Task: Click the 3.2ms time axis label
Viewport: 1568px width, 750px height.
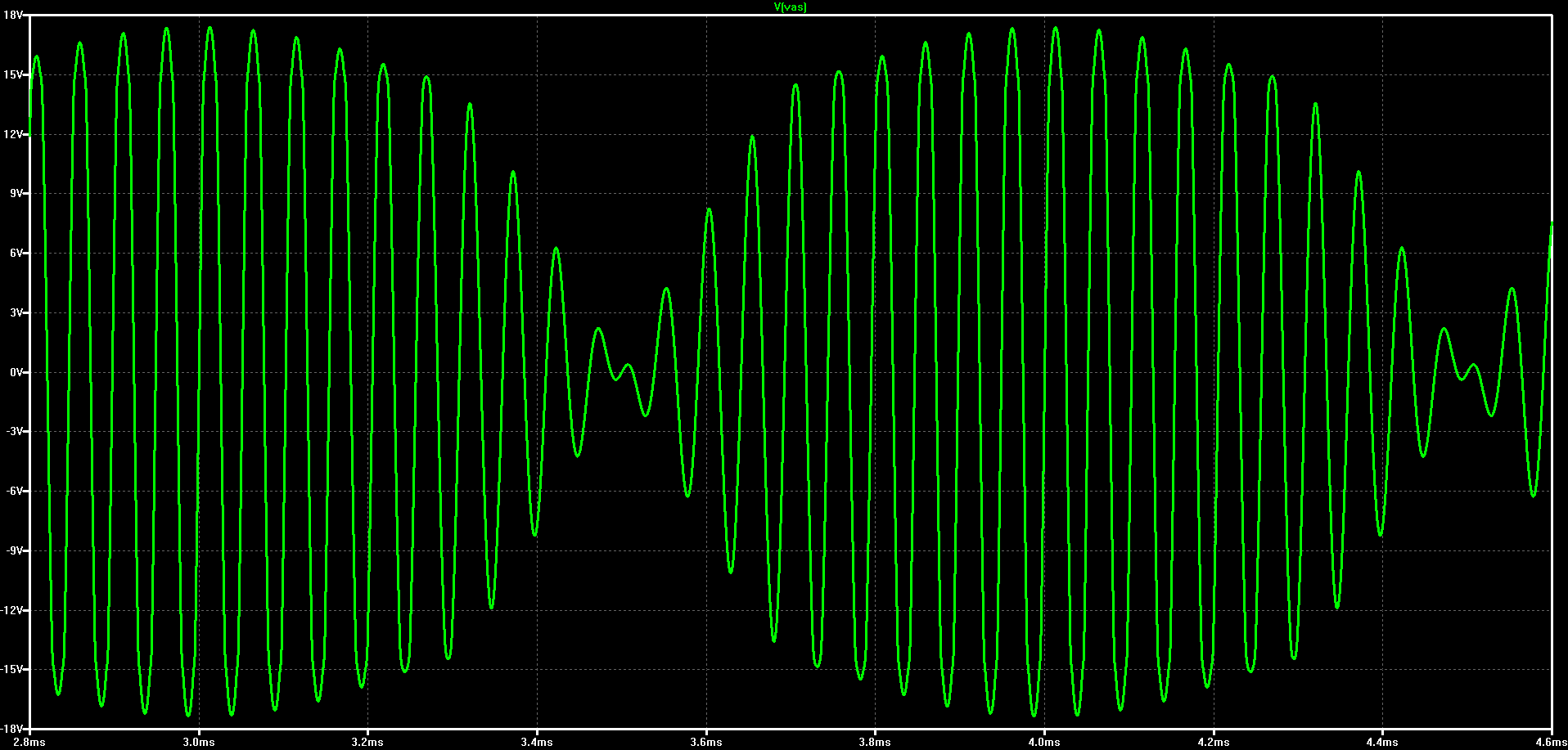Action: (367, 743)
